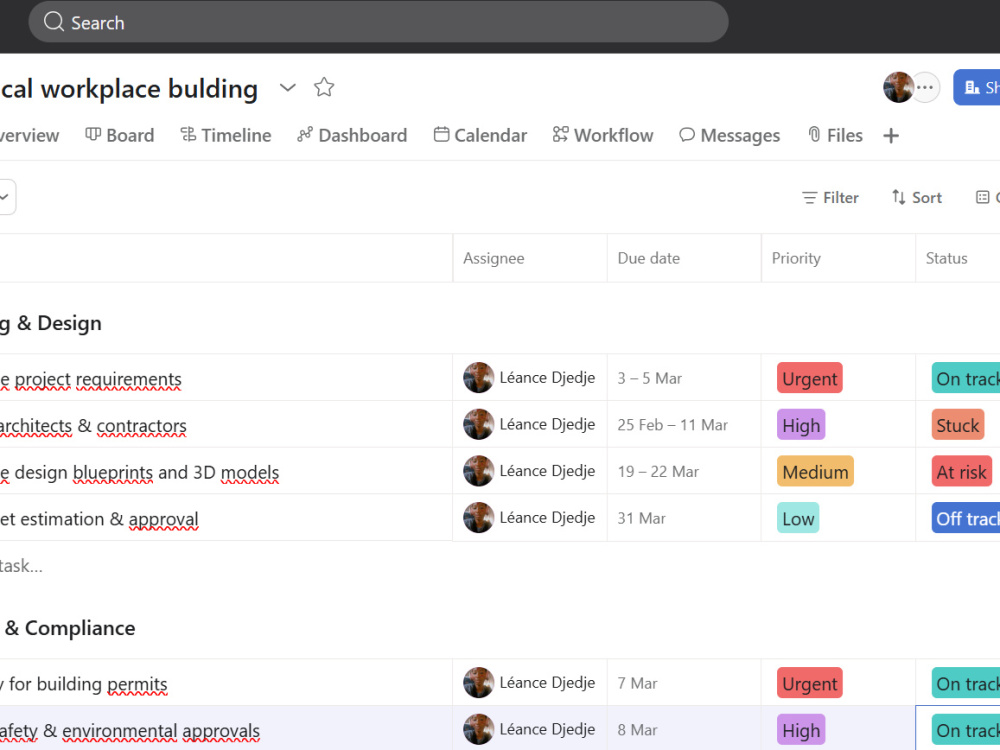Open the Sort options

(916, 198)
